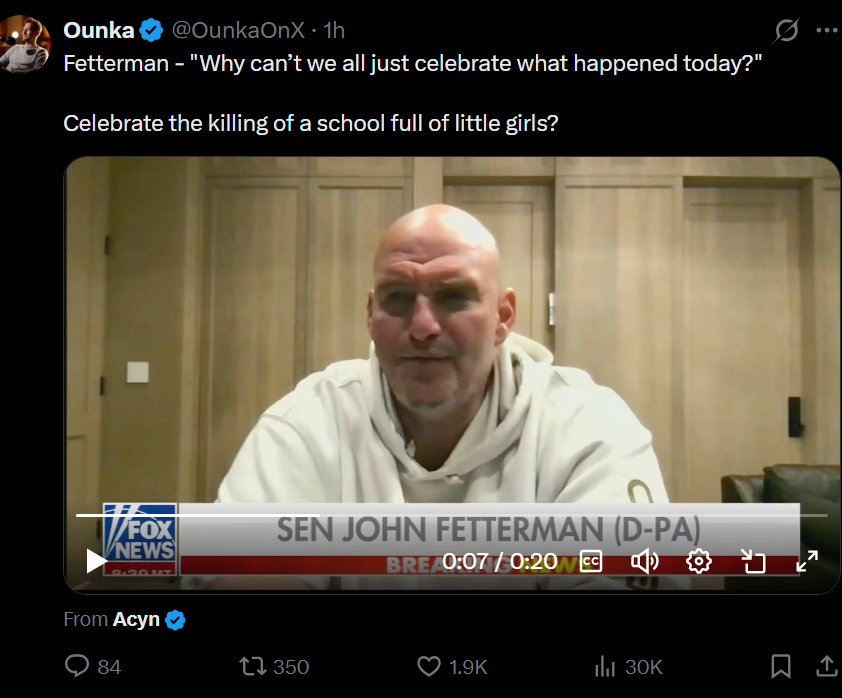Bookmark this post
The width and height of the screenshot is (842, 698).
[782, 666]
